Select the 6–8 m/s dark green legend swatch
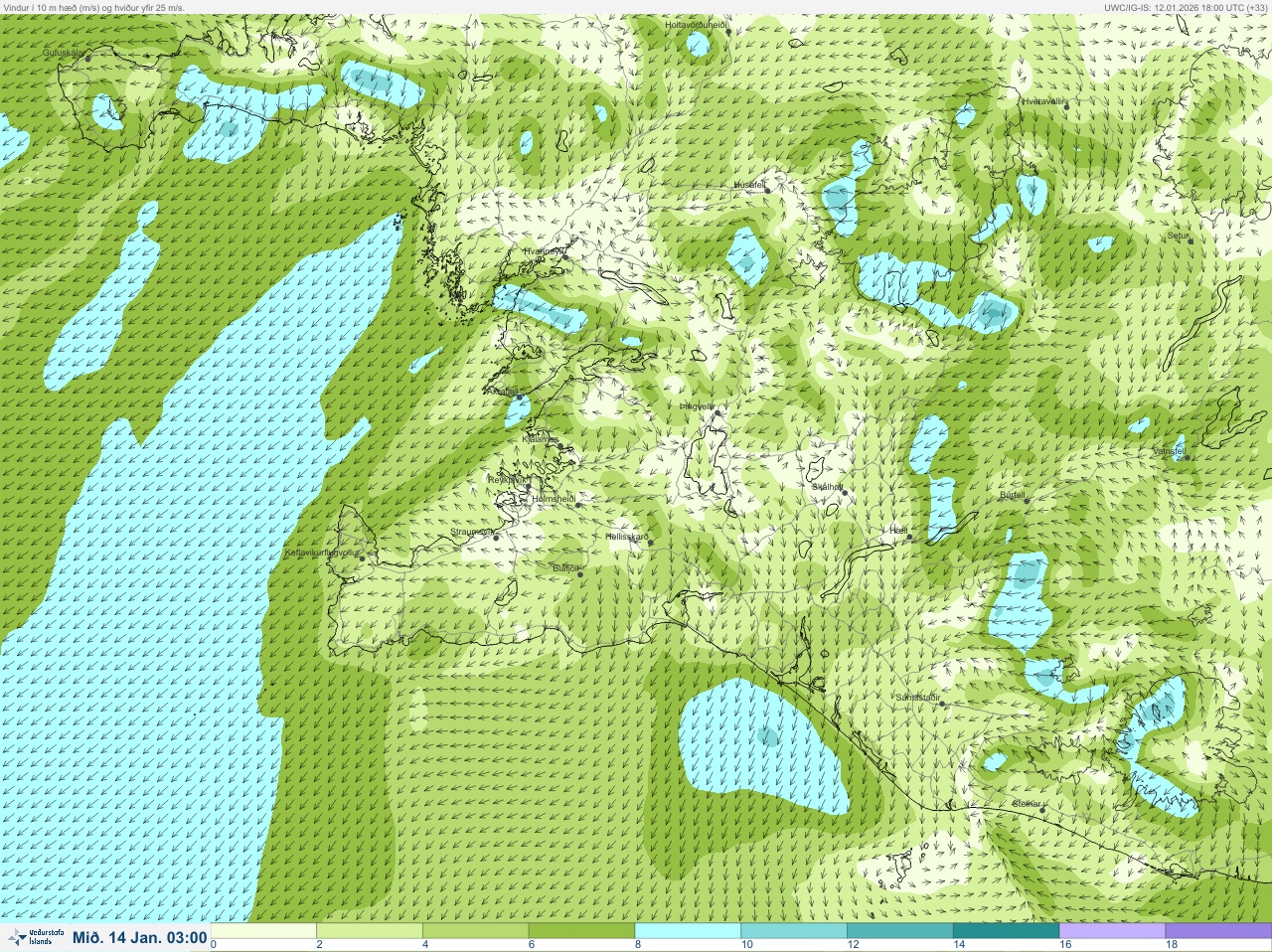 pyautogui.click(x=581, y=931)
